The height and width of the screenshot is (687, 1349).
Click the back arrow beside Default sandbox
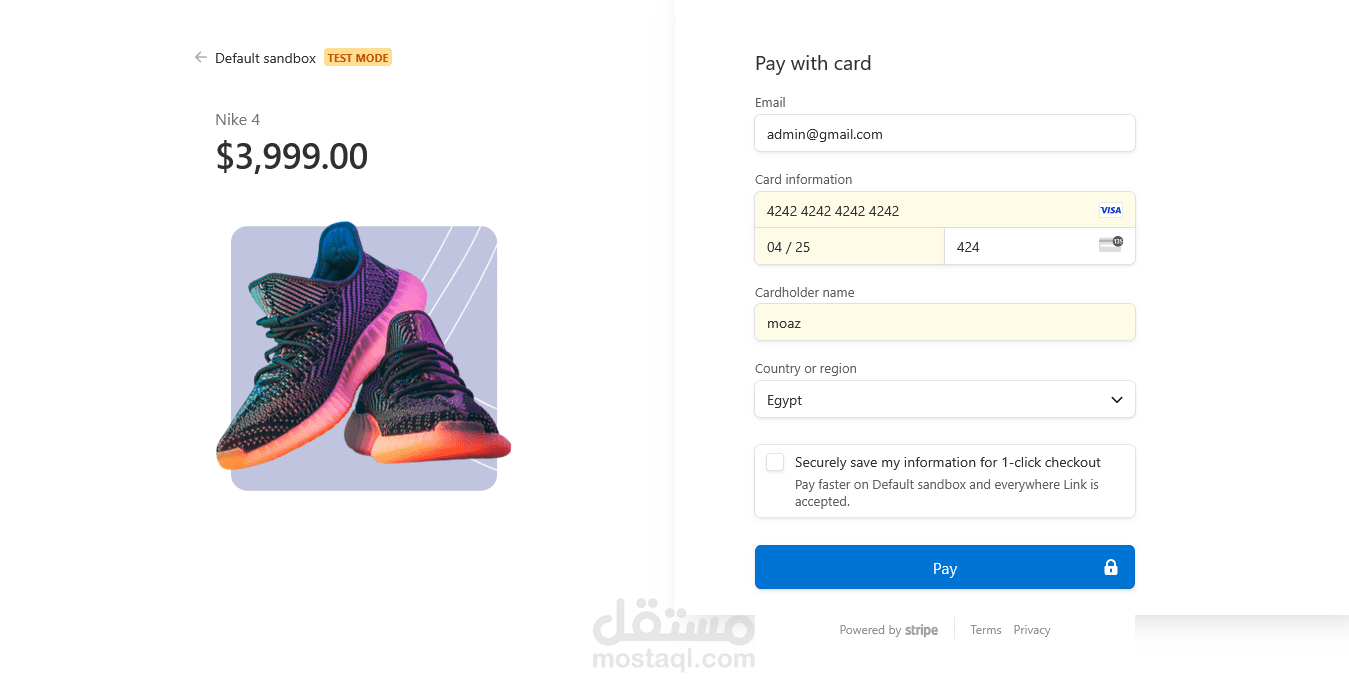coord(201,58)
